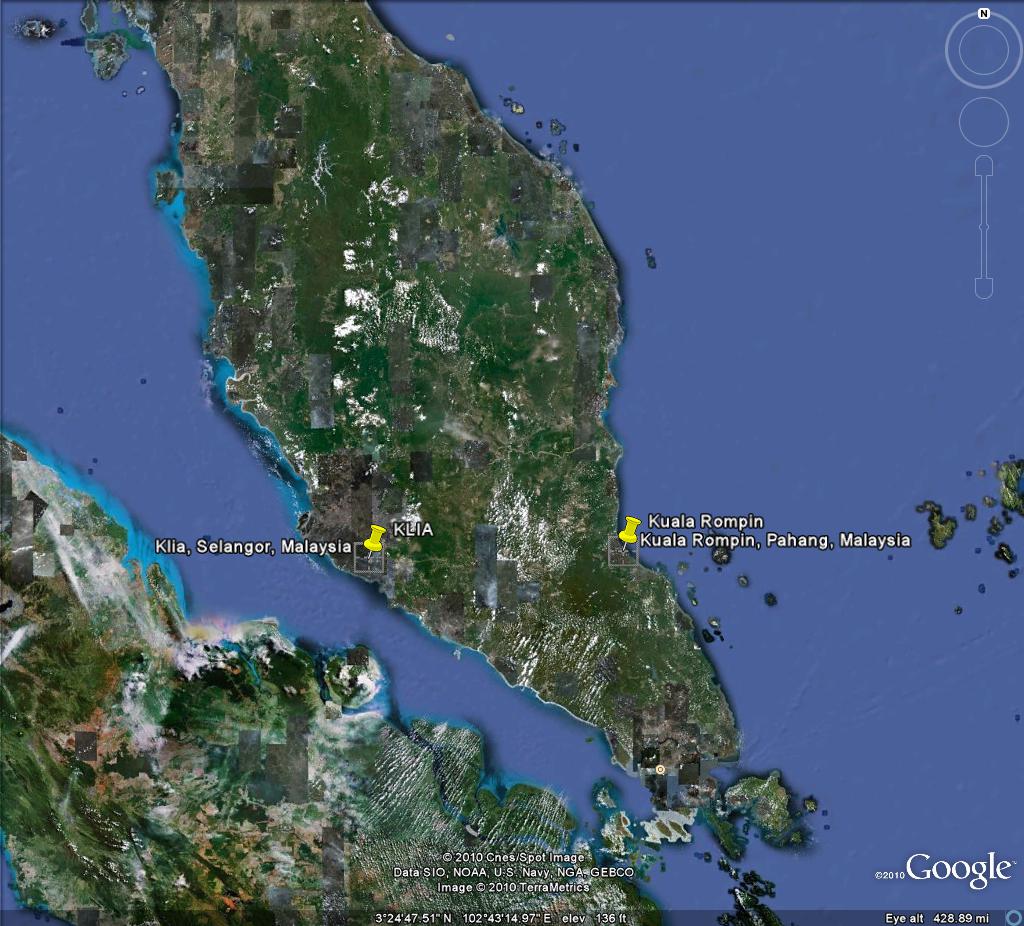Open the Kuala Rompin town label

click(705, 521)
